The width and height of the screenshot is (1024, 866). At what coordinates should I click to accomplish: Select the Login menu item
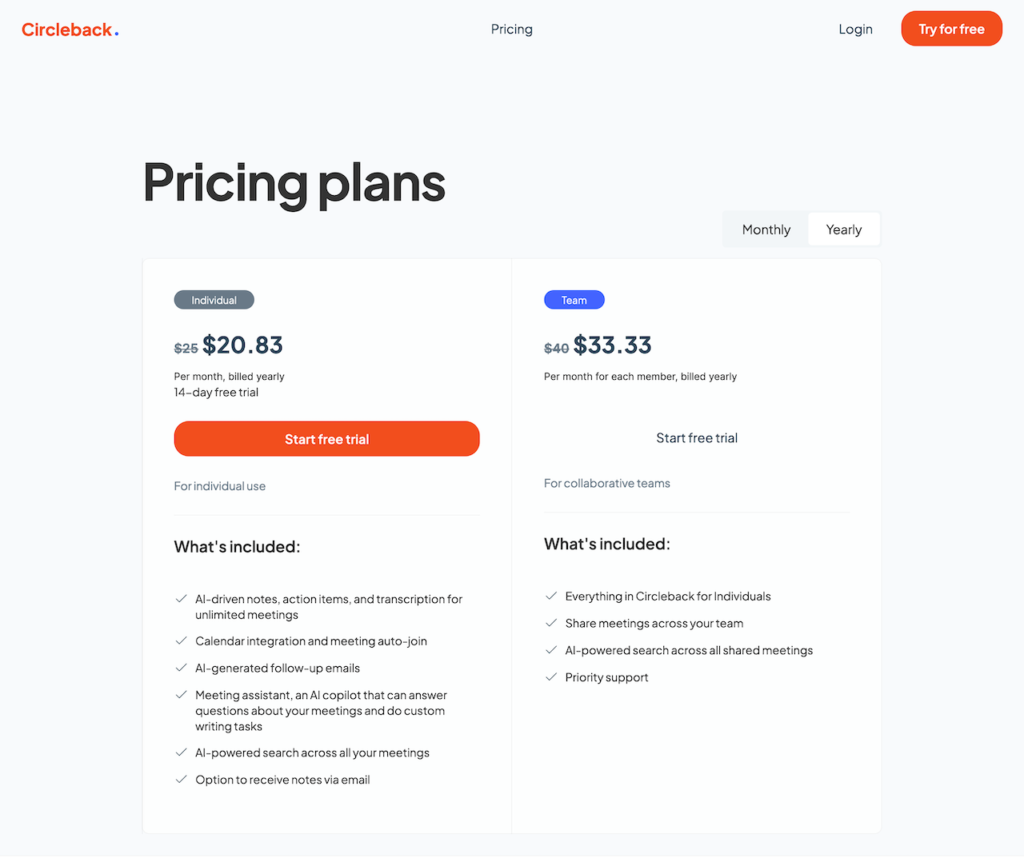click(855, 29)
